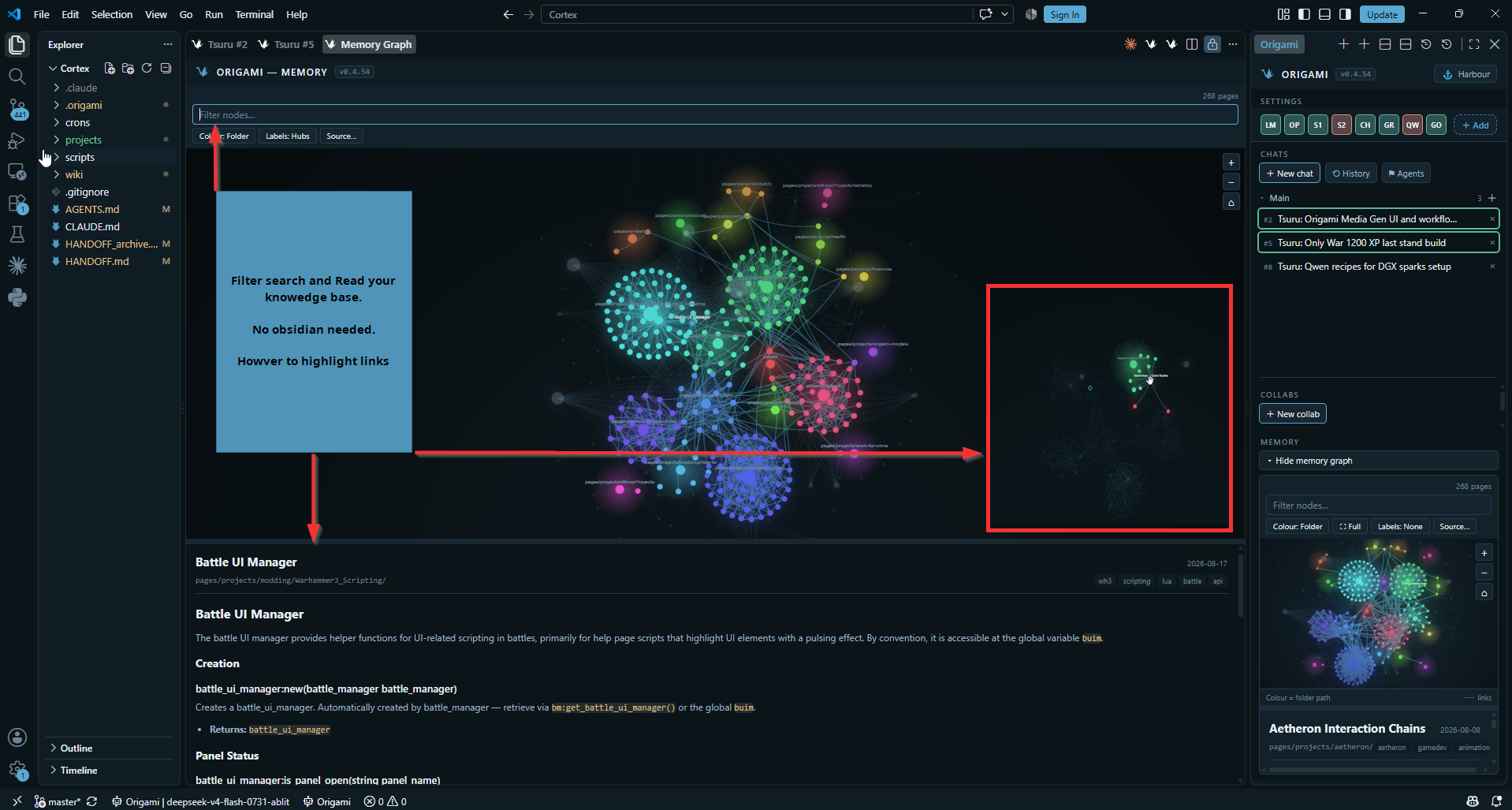Collapse the Hide memory graph section
The height and width of the screenshot is (810, 1512).
pyautogui.click(x=1378, y=460)
